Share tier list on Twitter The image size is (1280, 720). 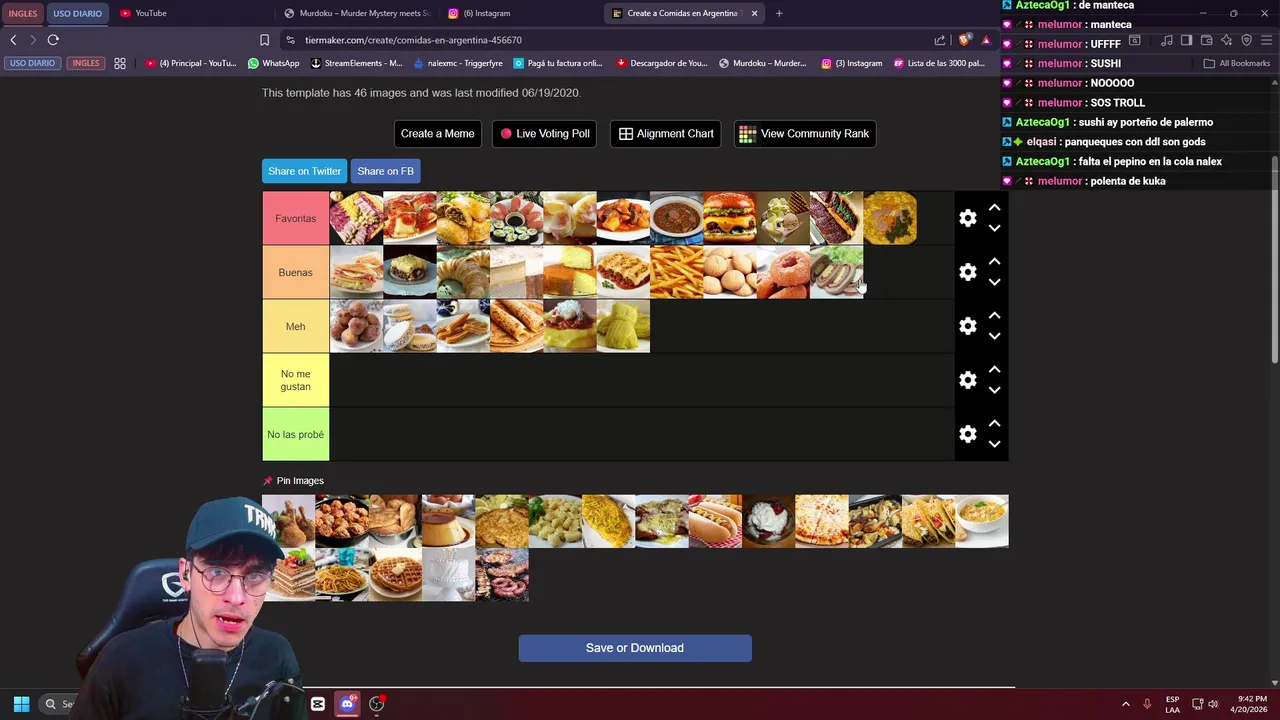click(x=304, y=171)
